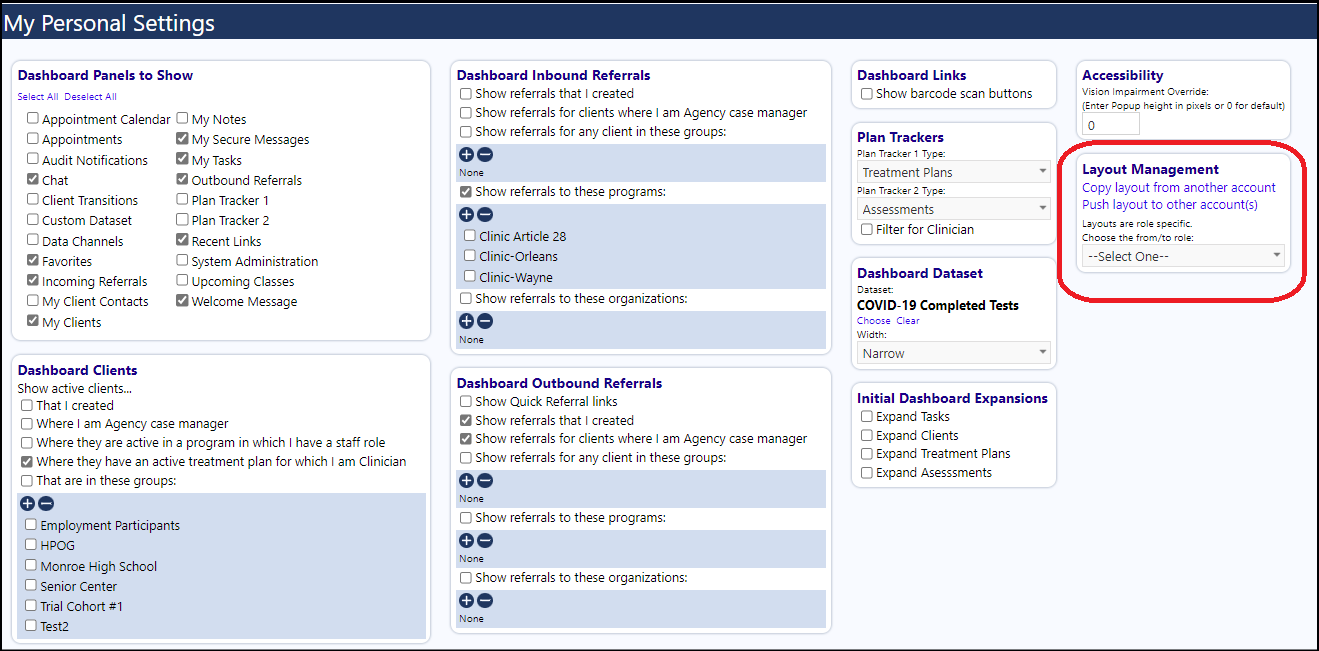The width and height of the screenshot is (1319, 651).
Task: Add organization under Inbound 'referrals to these organizations'
Action: pyautogui.click(x=466, y=322)
